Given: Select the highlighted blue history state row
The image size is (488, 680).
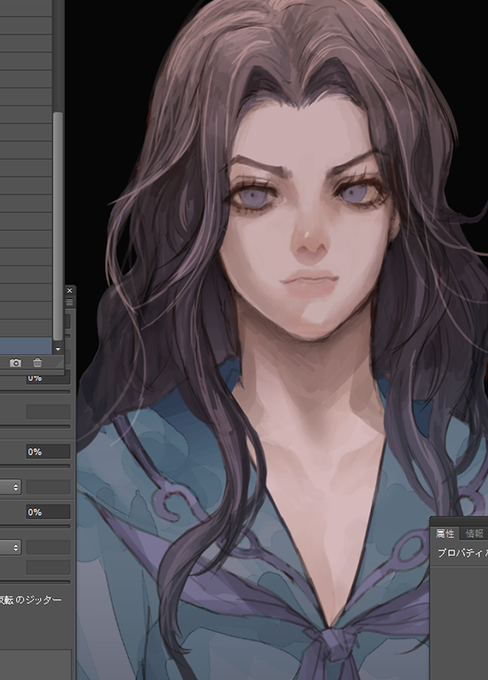Looking at the screenshot, I should click(26, 346).
